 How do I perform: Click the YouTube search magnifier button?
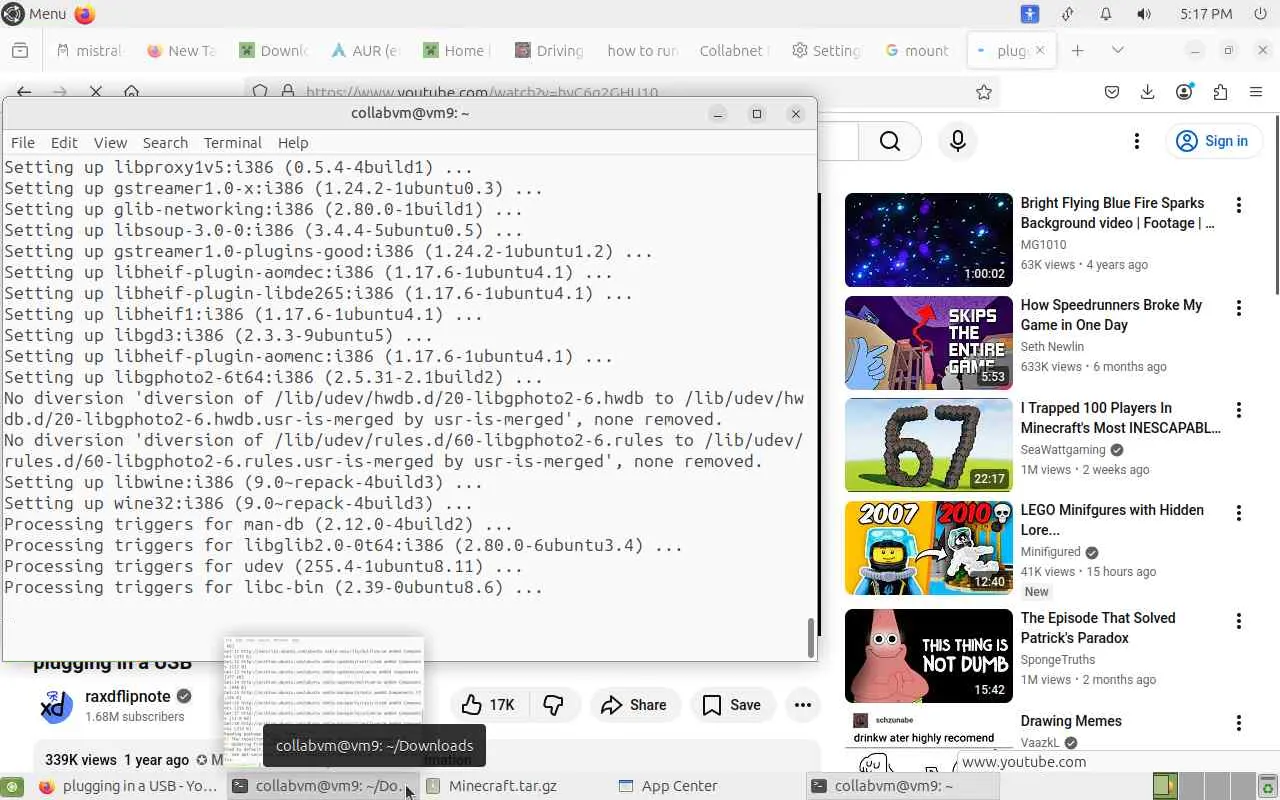pos(890,141)
